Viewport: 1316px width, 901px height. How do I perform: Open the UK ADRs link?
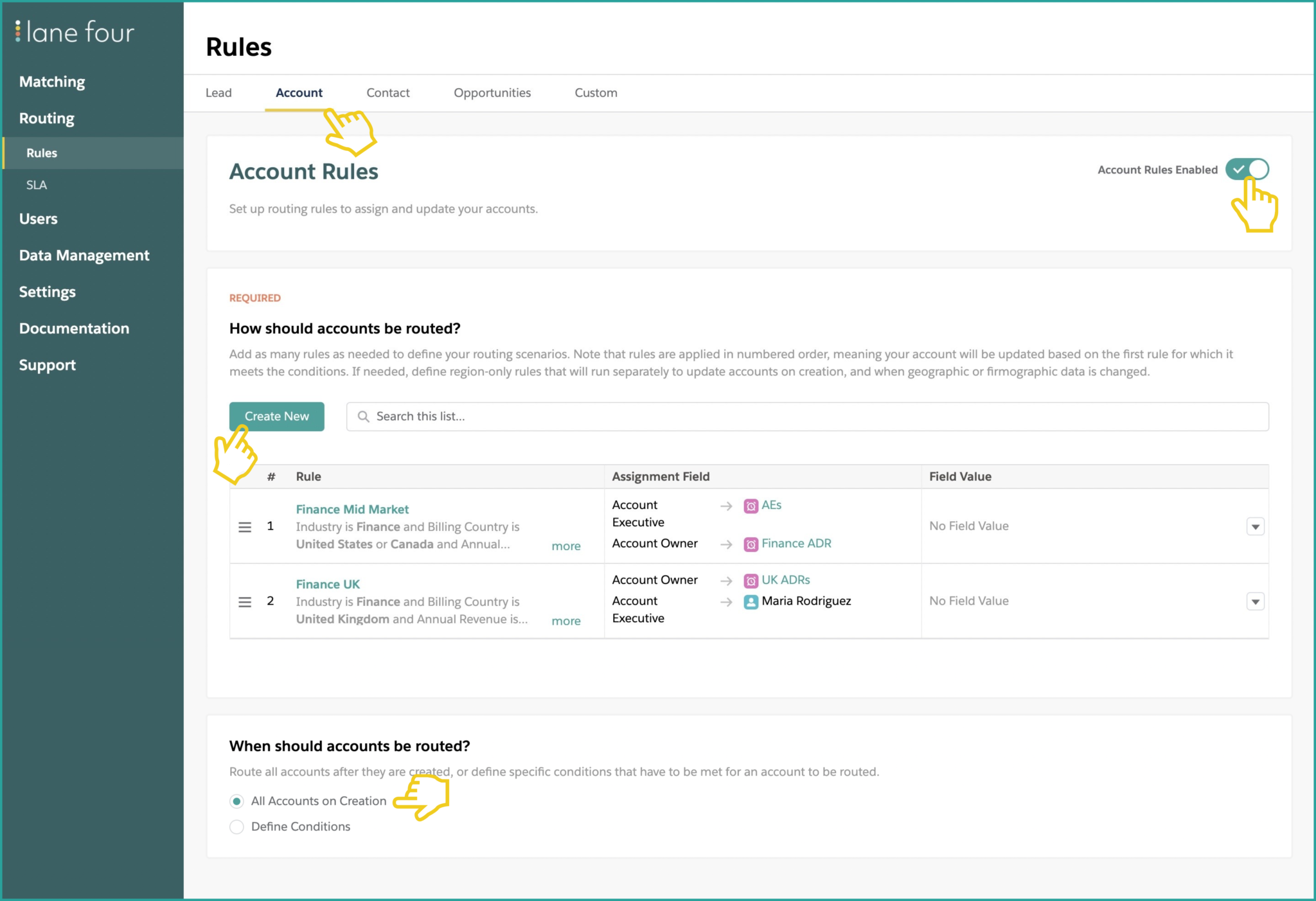tap(785, 580)
